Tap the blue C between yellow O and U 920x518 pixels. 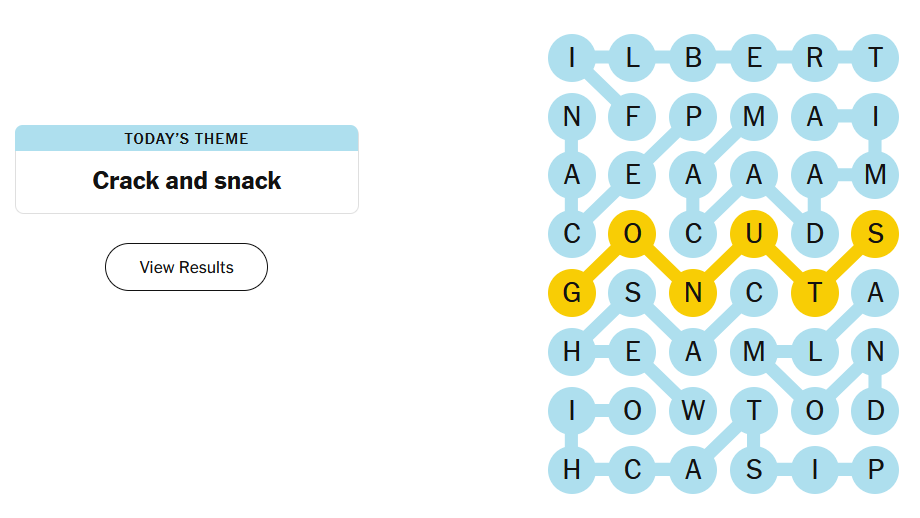coord(693,234)
